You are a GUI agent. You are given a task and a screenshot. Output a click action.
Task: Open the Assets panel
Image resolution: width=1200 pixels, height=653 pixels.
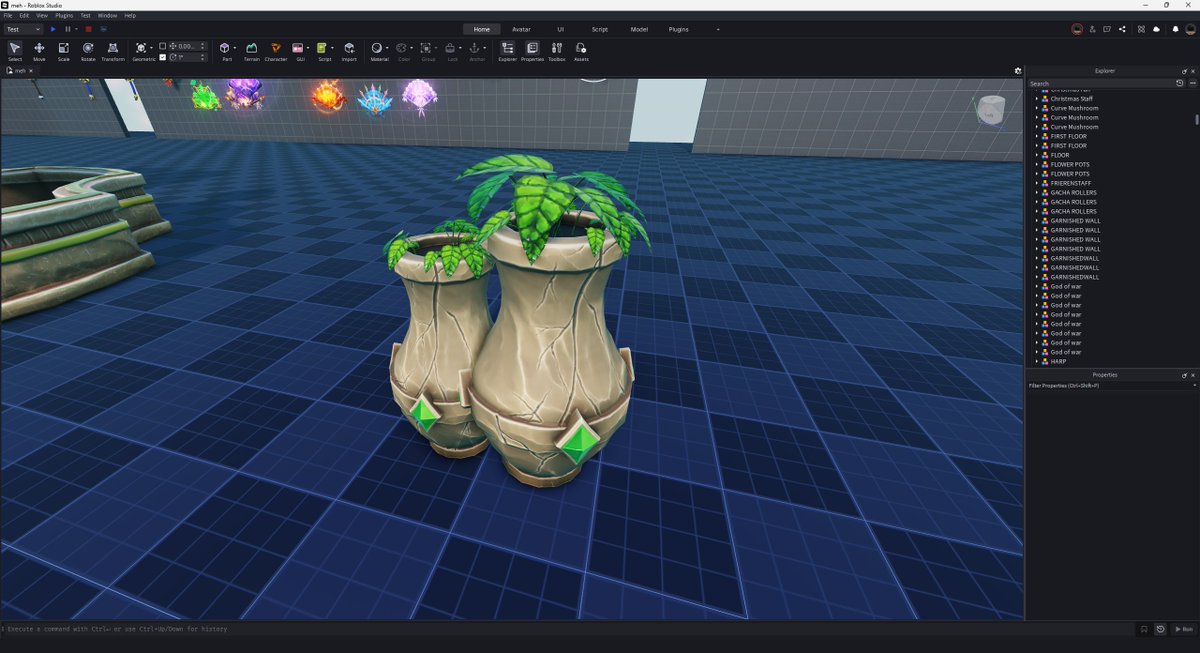581,51
